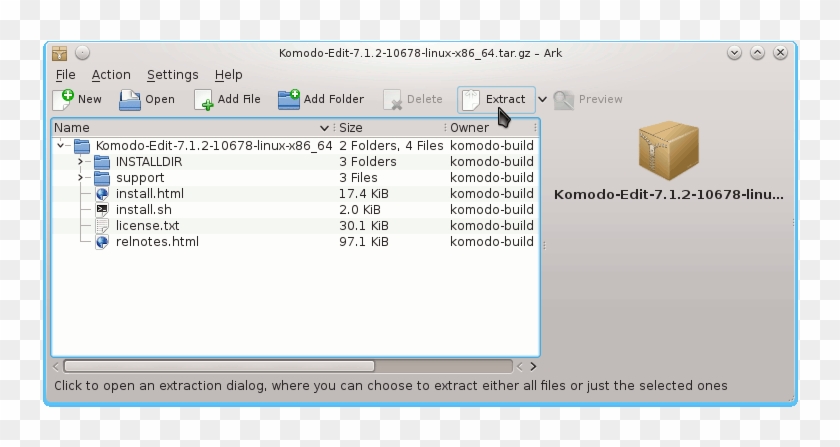
Task: Click the Ark window menu icon in the title bar
Action: pos(59,53)
